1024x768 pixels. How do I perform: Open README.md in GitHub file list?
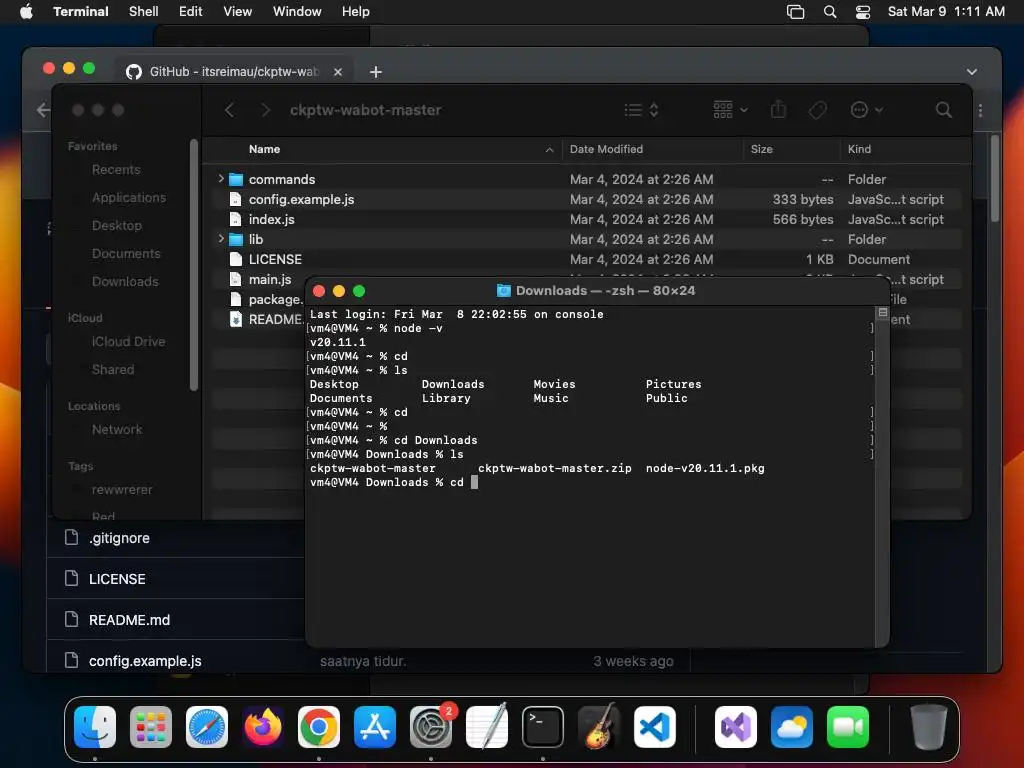(129, 620)
